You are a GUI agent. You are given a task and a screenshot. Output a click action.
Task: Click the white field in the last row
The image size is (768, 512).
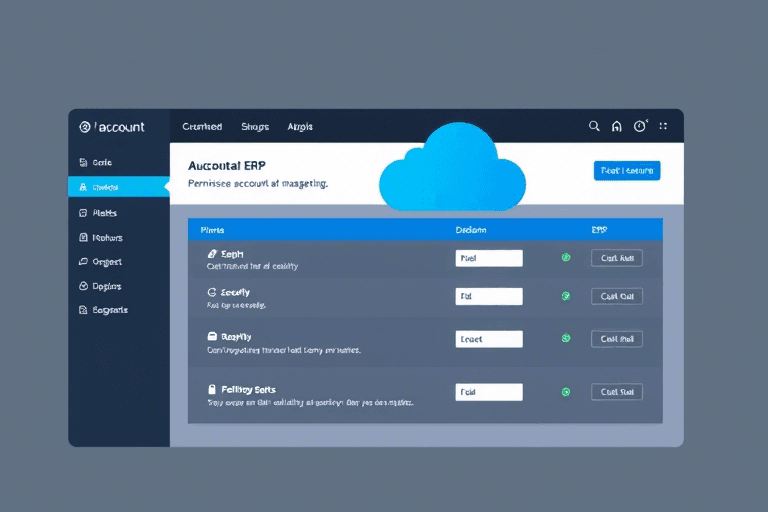coord(489,392)
